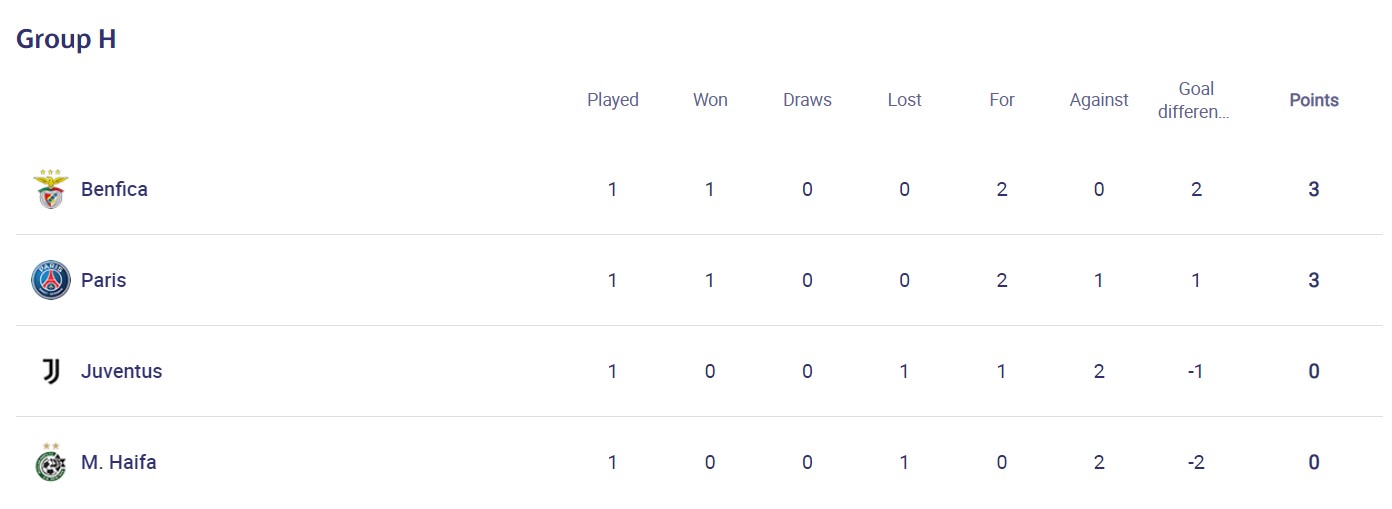This screenshot has height=509, width=1392.
Task: Open the M. Haifa team link
Action: point(118,462)
